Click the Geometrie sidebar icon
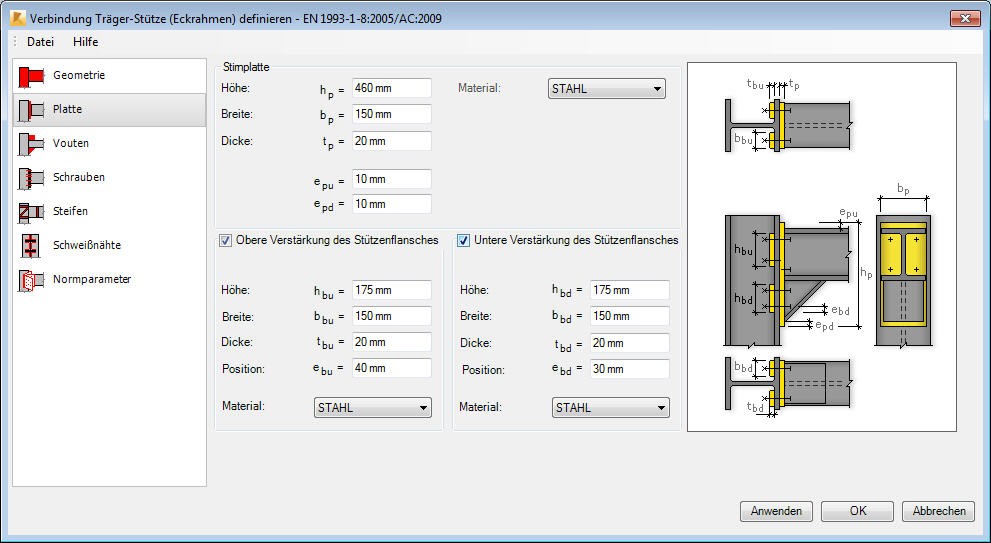991x543 pixels. (x=30, y=76)
